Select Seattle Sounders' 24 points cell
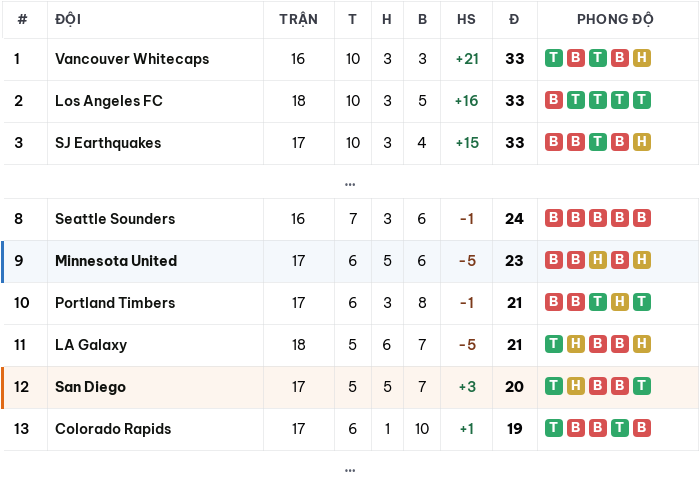Image resolution: width=700 pixels, height=485 pixels. click(514, 219)
